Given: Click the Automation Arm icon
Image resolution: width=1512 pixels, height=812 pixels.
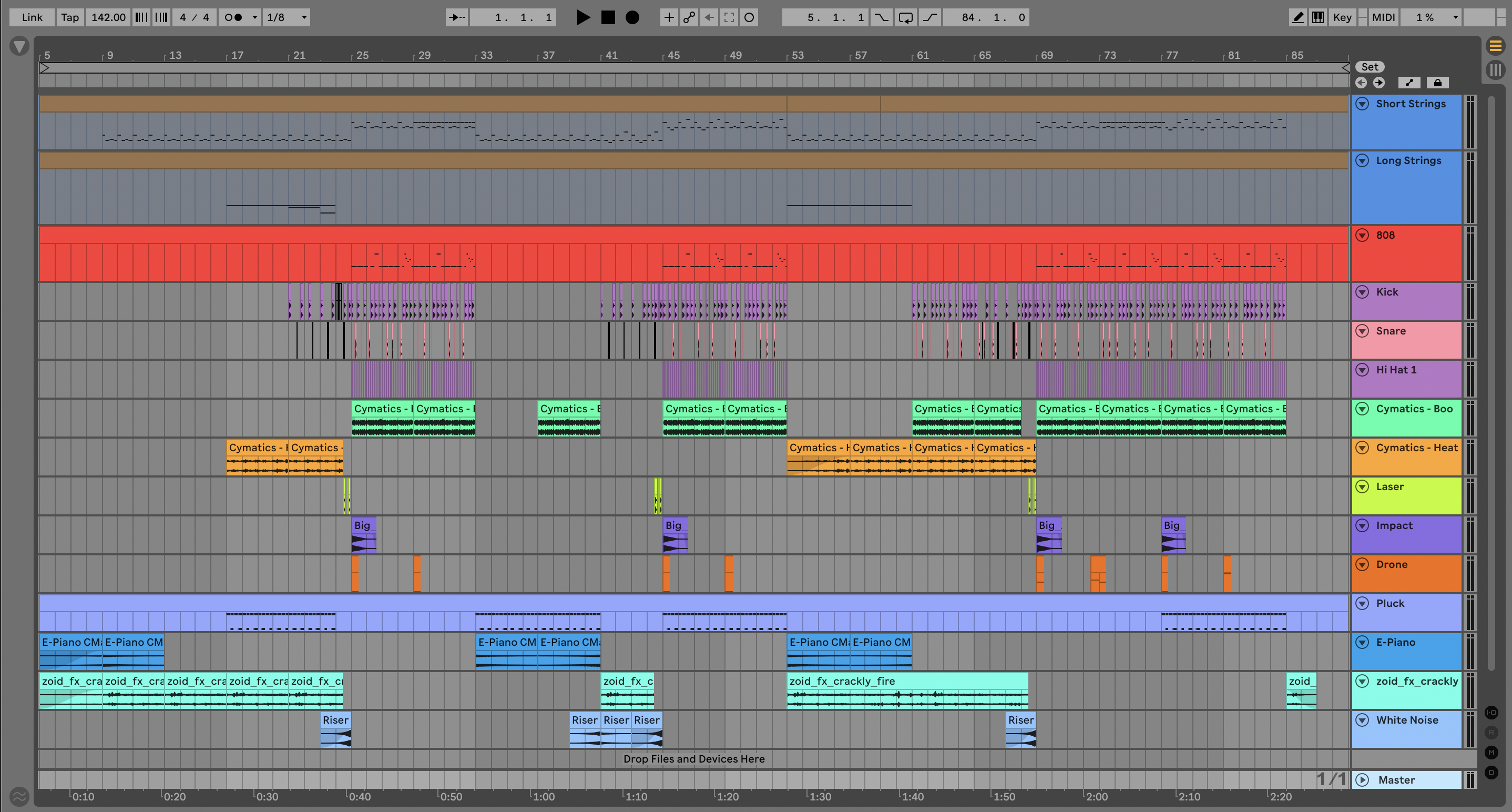Looking at the screenshot, I should click(x=689, y=17).
